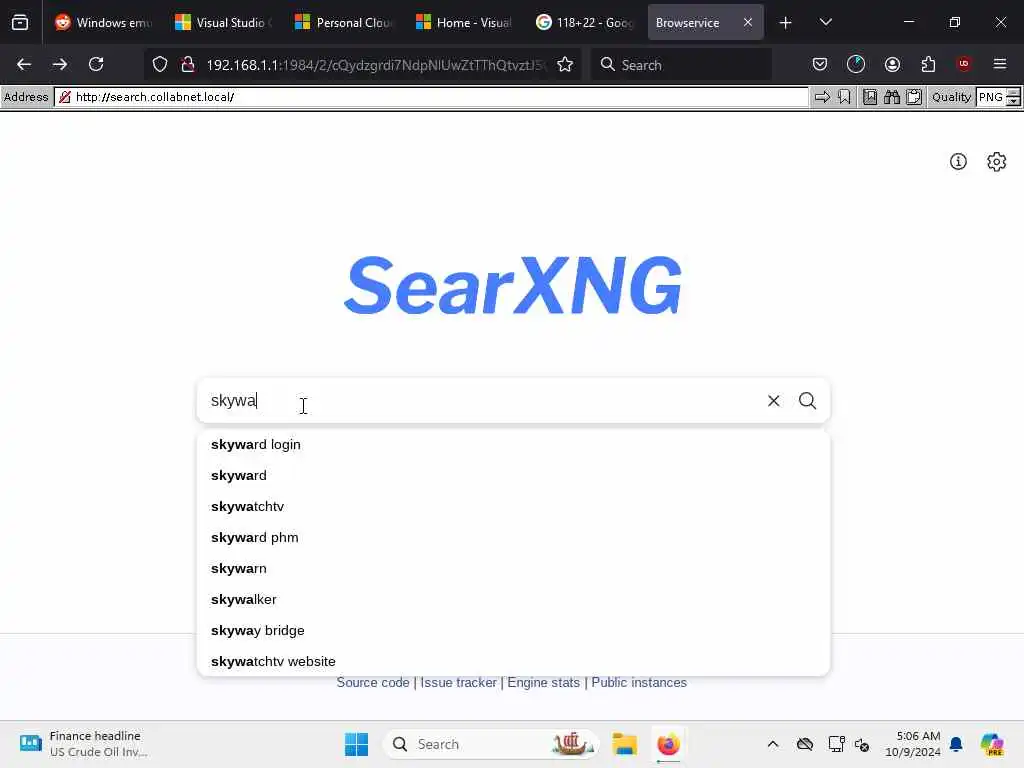Click the SearXNG logo

tap(513, 285)
